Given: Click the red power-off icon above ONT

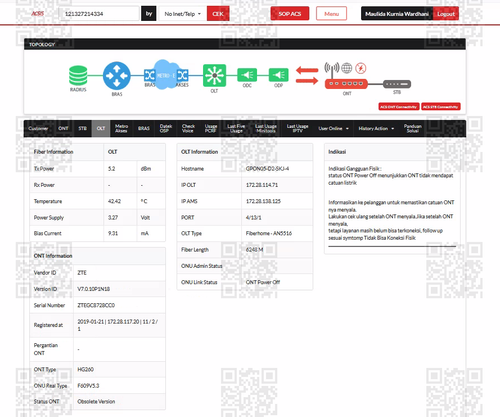Looking at the screenshot, I should [361, 68].
